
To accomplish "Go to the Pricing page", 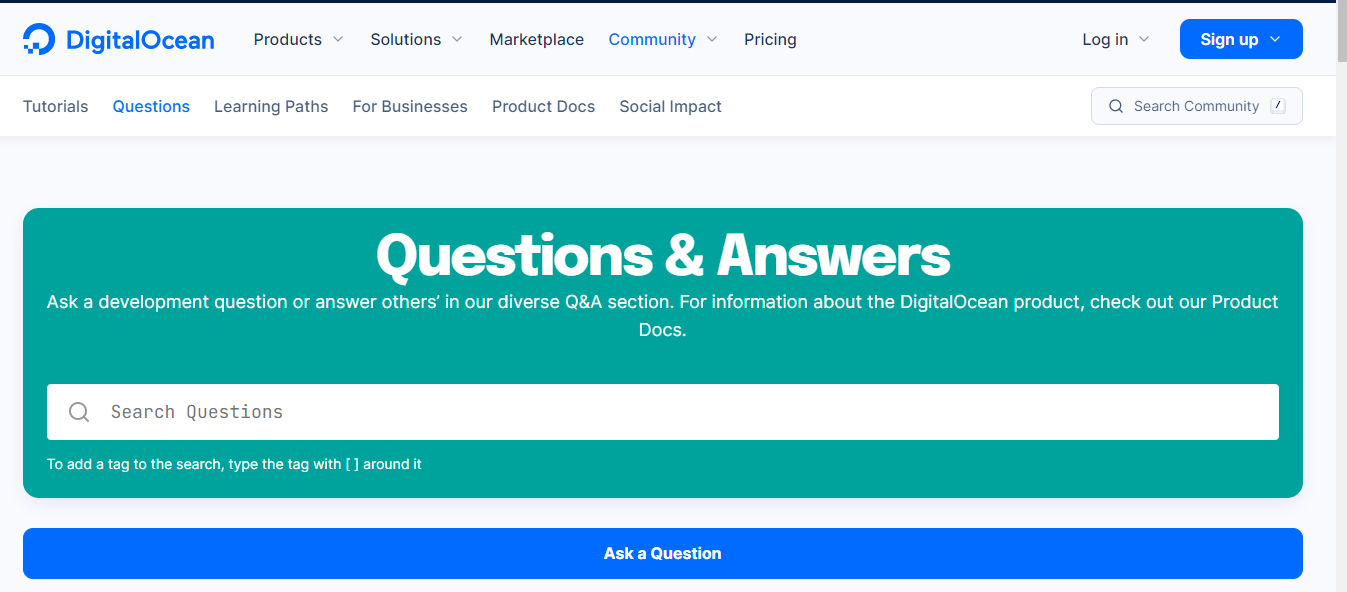I will point(770,40).
